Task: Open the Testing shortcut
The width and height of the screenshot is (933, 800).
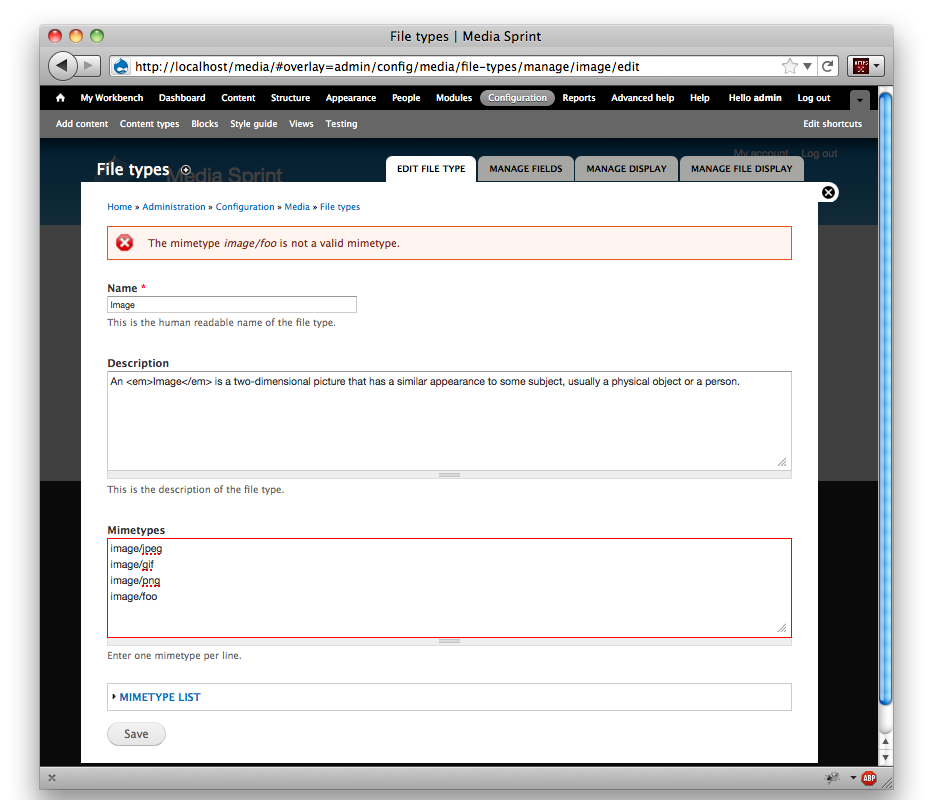Action: click(341, 124)
